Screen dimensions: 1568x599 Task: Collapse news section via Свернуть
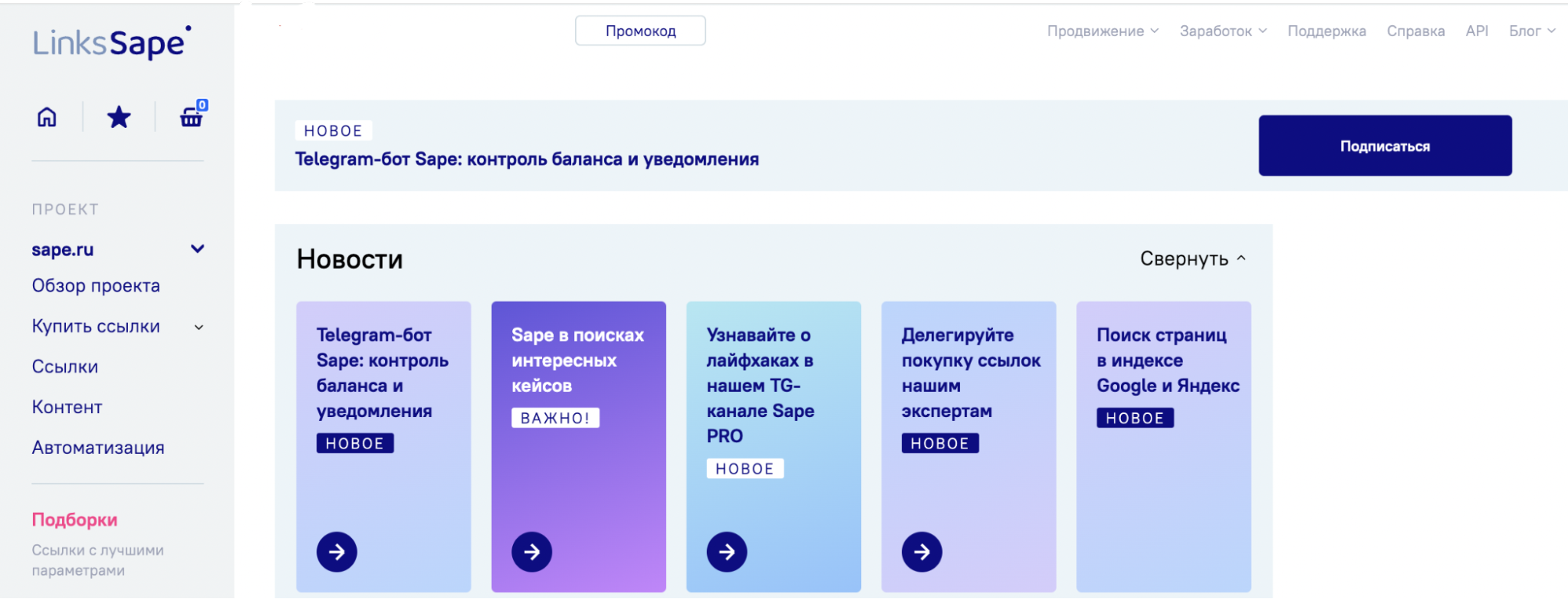click(x=1192, y=259)
